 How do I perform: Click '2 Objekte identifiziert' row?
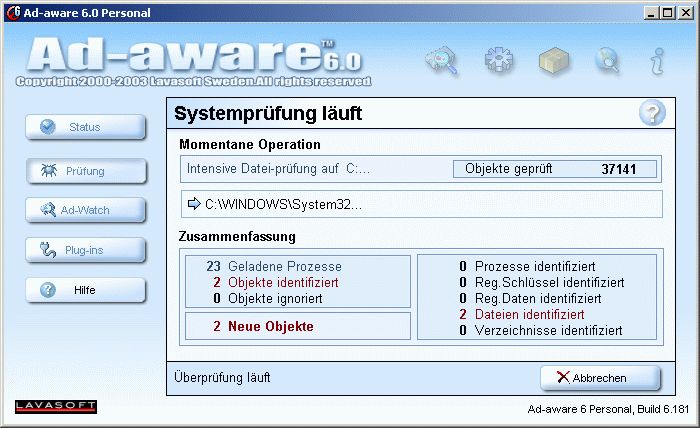[275, 283]
